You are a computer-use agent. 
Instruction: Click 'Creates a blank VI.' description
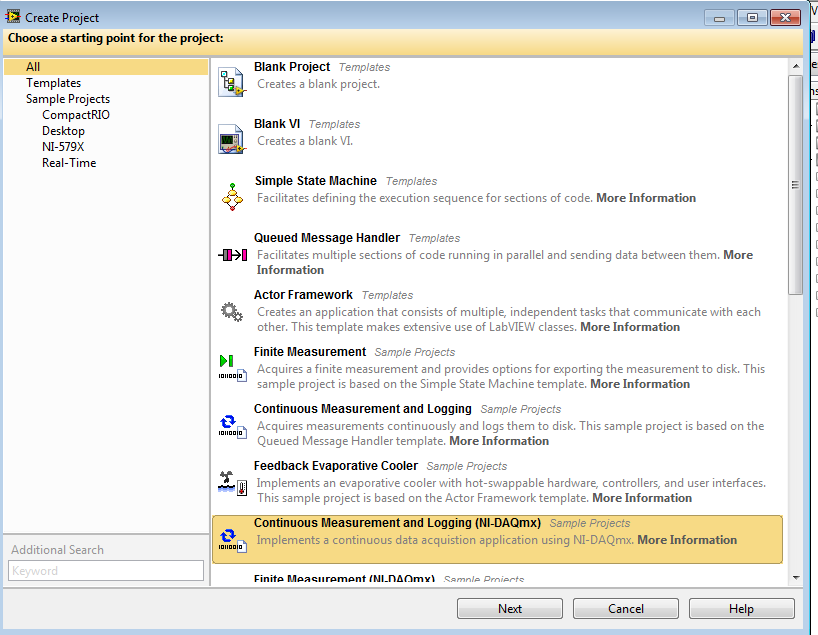[305, 141]
